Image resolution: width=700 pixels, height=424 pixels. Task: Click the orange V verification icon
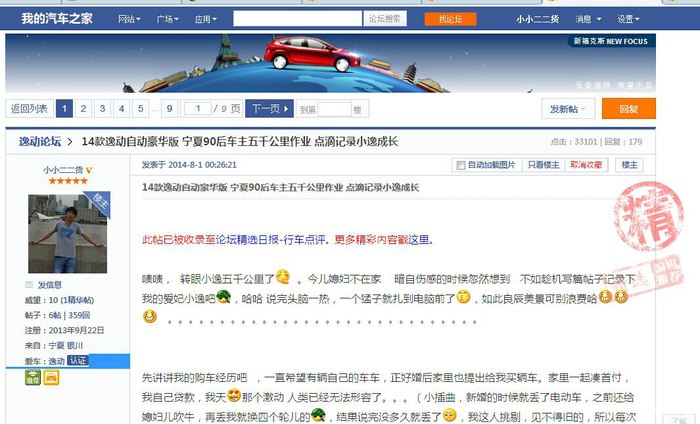click(x=89, y=170)
